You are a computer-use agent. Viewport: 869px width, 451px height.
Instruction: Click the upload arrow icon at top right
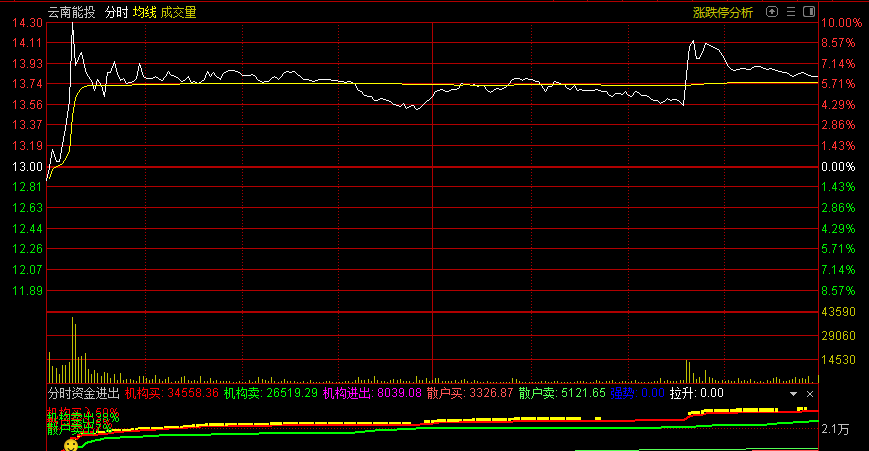click(x=771, y=12)
